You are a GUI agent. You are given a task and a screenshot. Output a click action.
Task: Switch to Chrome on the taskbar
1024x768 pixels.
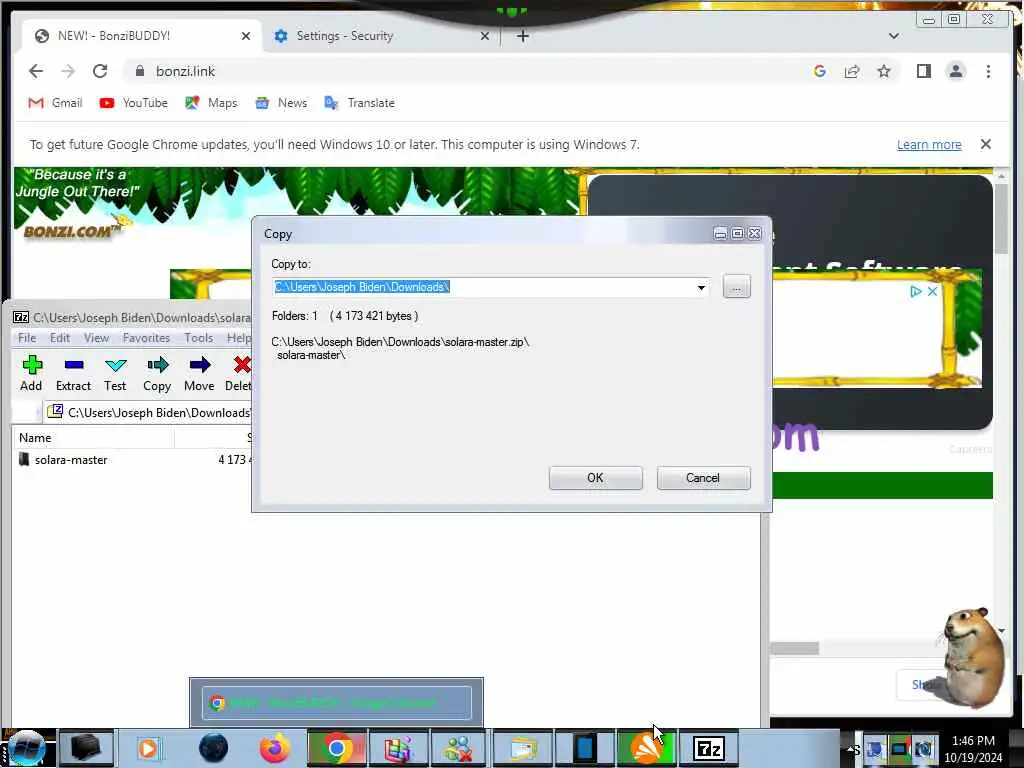pos(336,748)
